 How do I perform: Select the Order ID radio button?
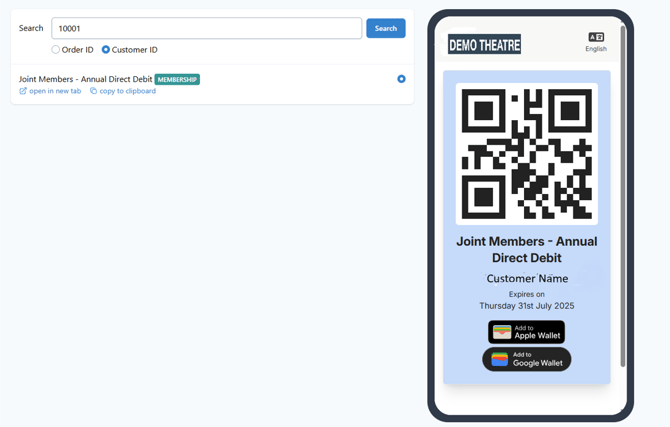point(56,49)
